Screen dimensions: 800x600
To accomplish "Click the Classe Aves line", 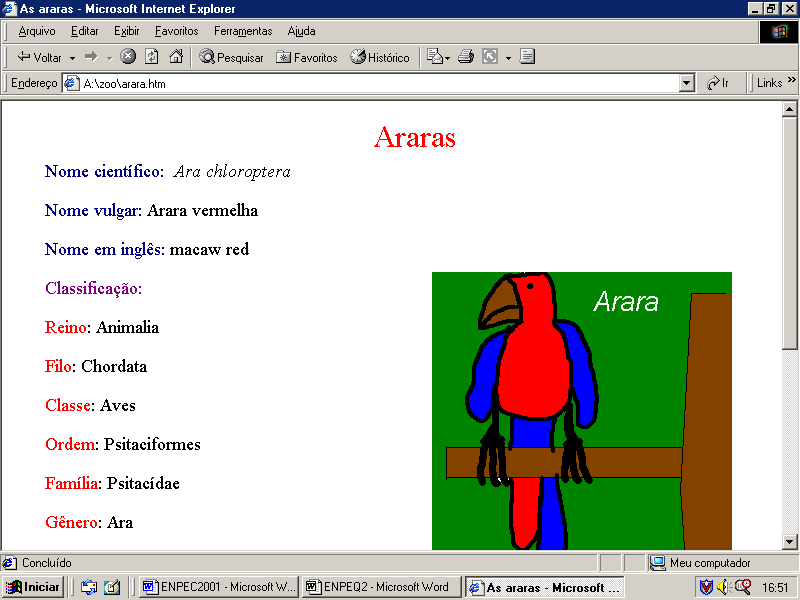I will tap(90, 406).
